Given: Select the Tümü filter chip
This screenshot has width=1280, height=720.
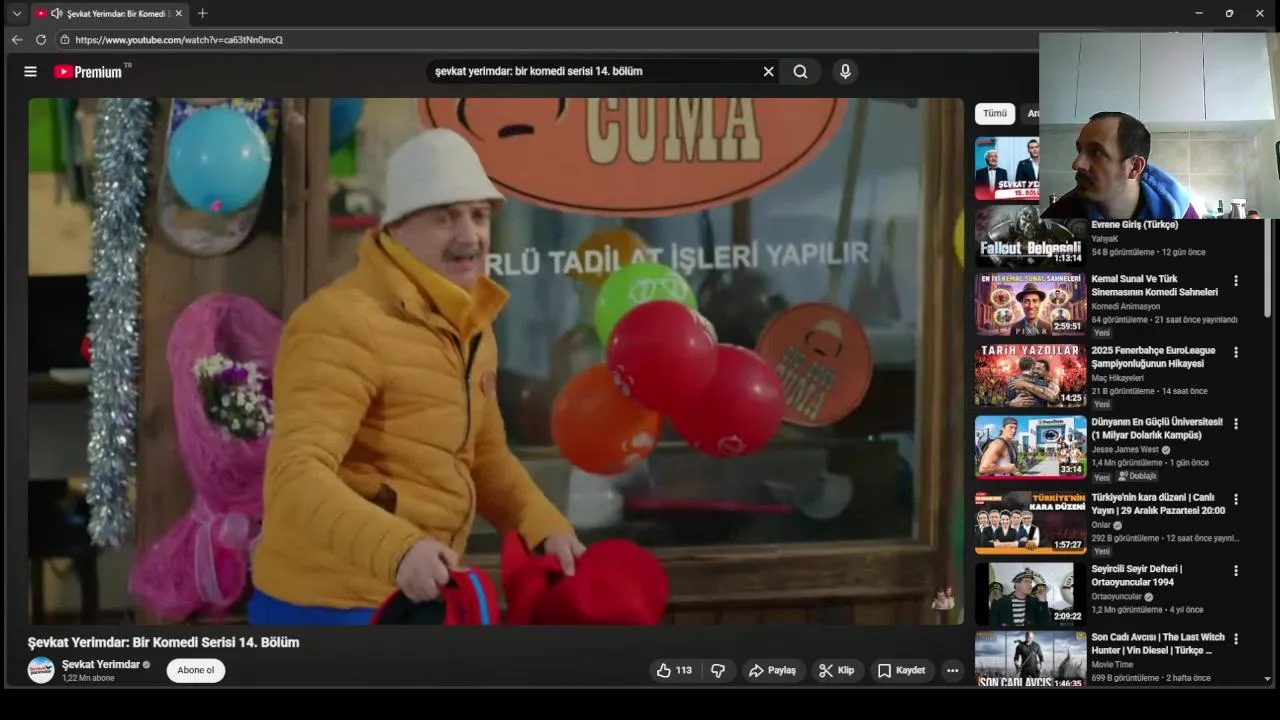Looking at the screenshot, I should 995,113.
